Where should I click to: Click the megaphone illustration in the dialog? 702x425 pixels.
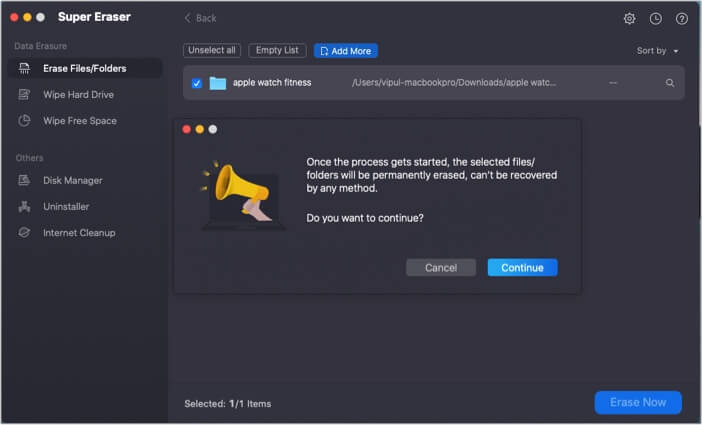coord(242,196)
